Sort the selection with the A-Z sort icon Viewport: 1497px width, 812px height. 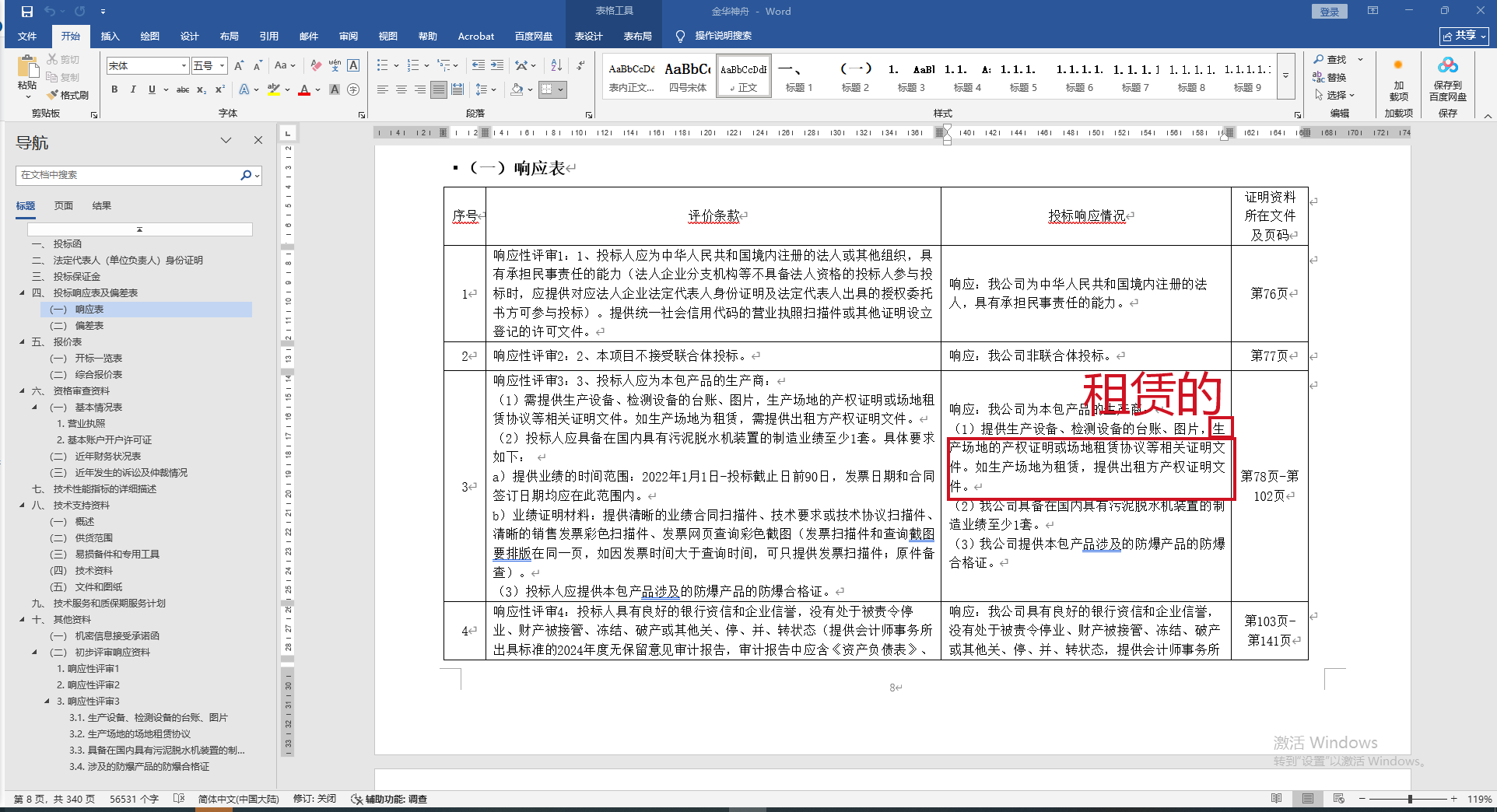(x=556, y=66)
